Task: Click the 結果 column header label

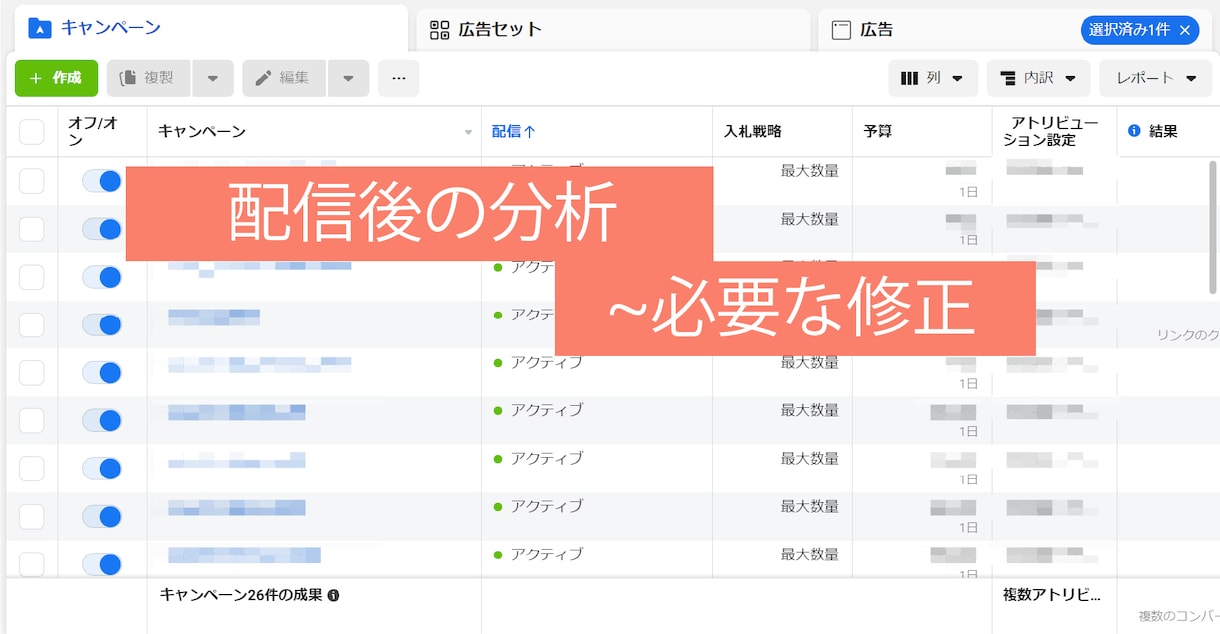Action: click(1163, 131)
